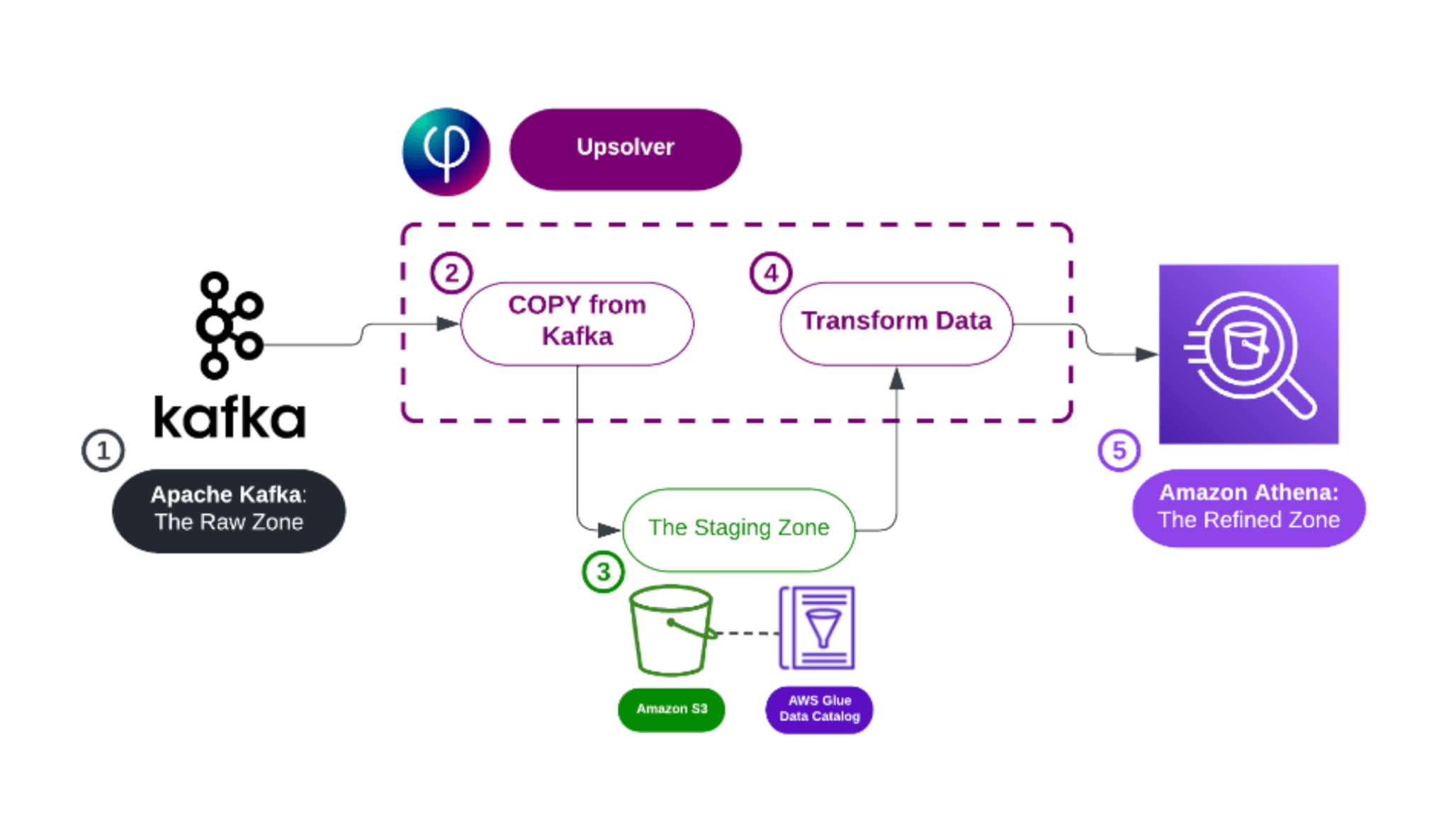Toggle step 4 numbered circle indicator

[769, 272]
